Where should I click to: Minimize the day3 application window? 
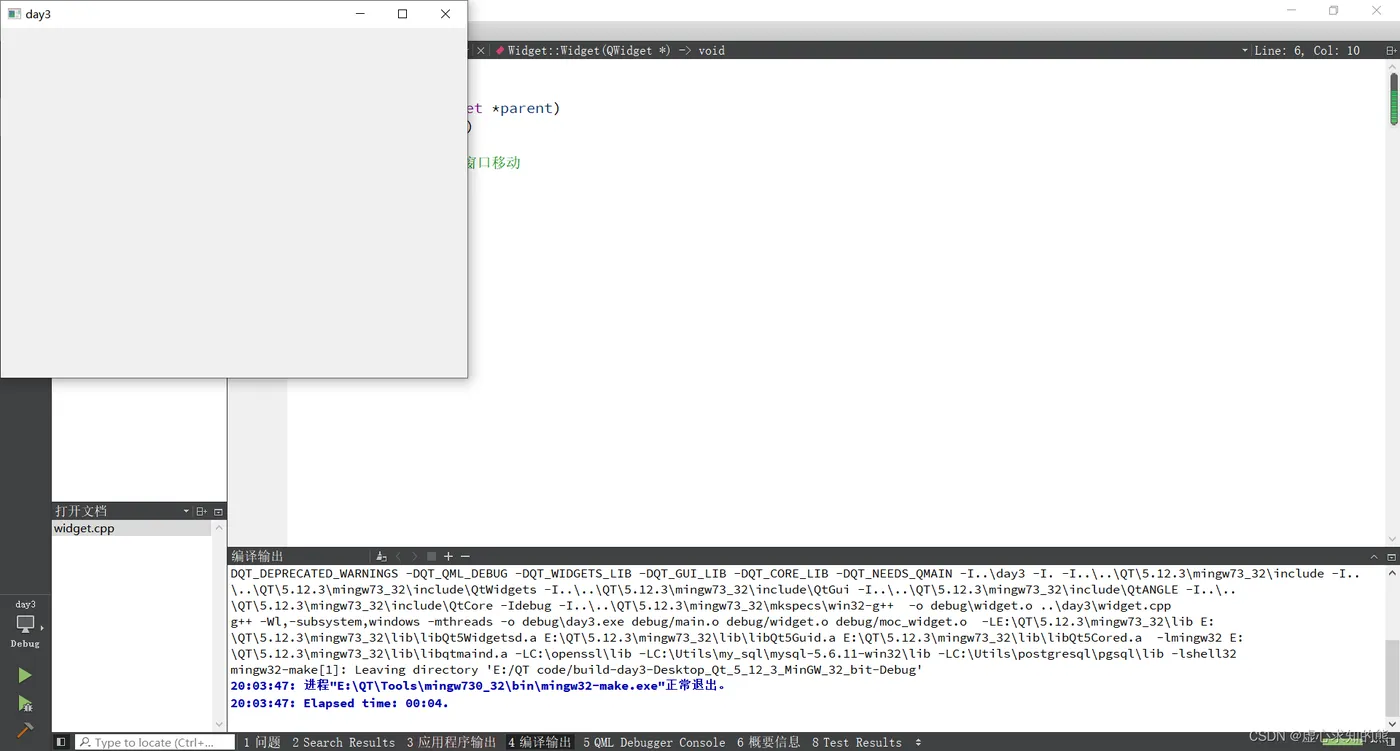(360, 14)
